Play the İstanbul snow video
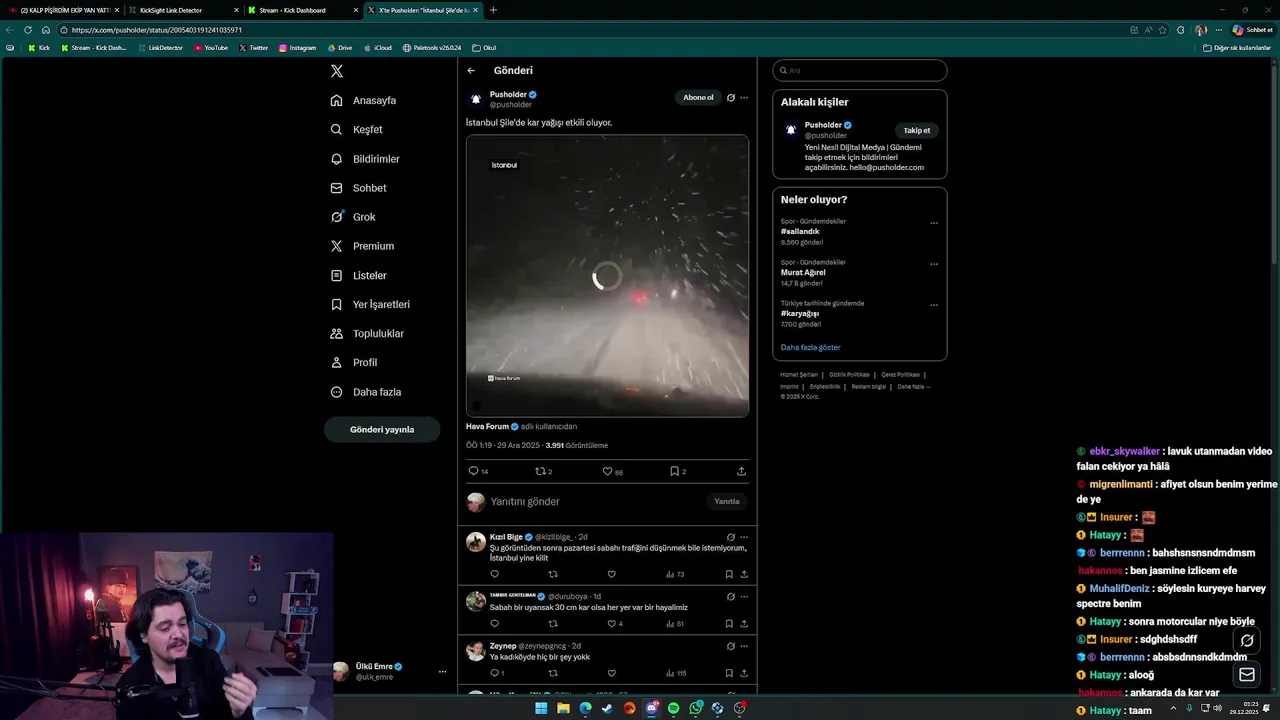The image size is (1280, 720). 607,277
